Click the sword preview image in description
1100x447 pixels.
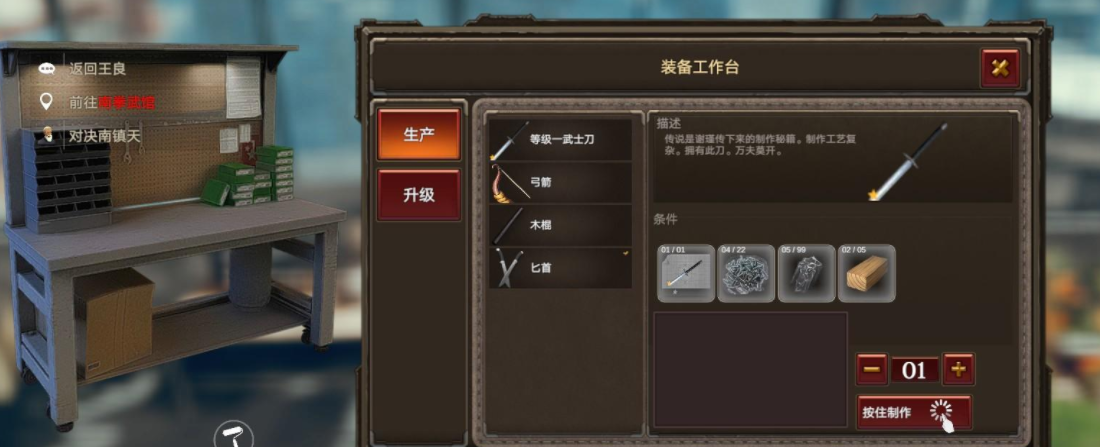pos(907,163)
